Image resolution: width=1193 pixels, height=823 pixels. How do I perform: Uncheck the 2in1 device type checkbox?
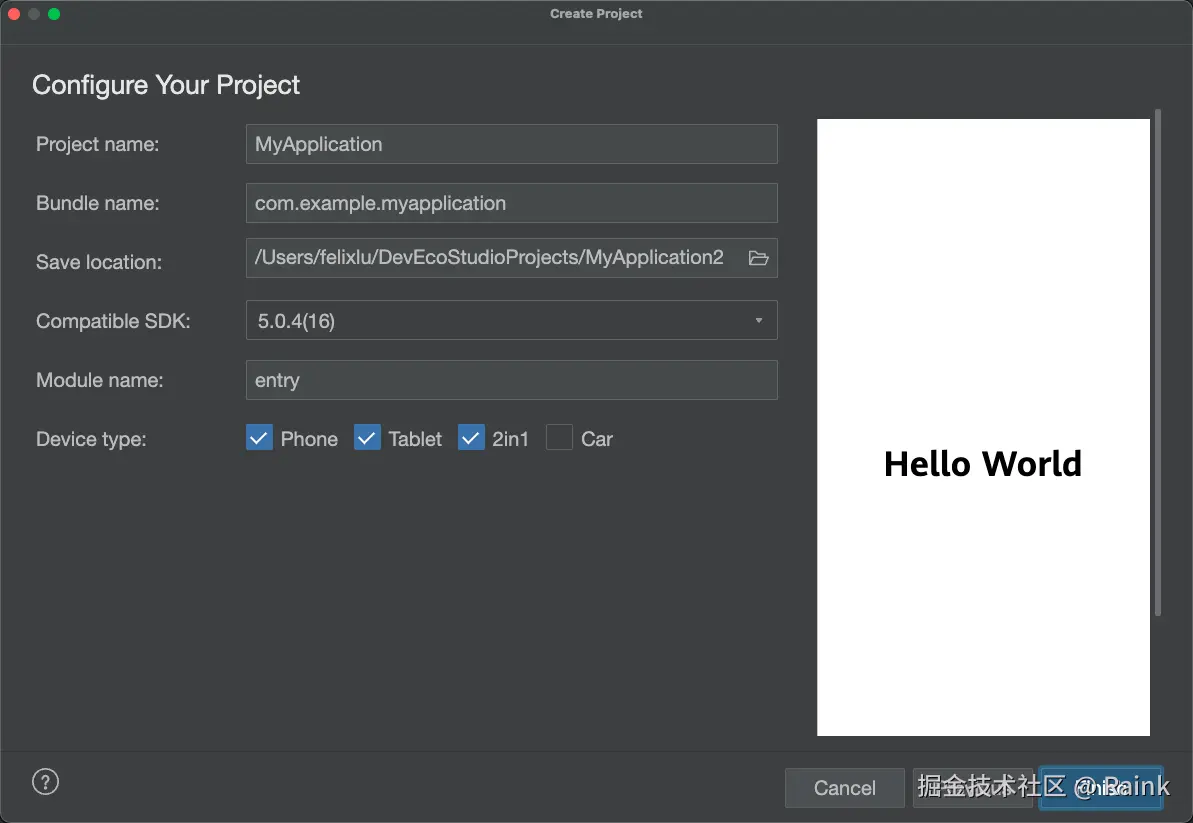(x=471, y=438)
